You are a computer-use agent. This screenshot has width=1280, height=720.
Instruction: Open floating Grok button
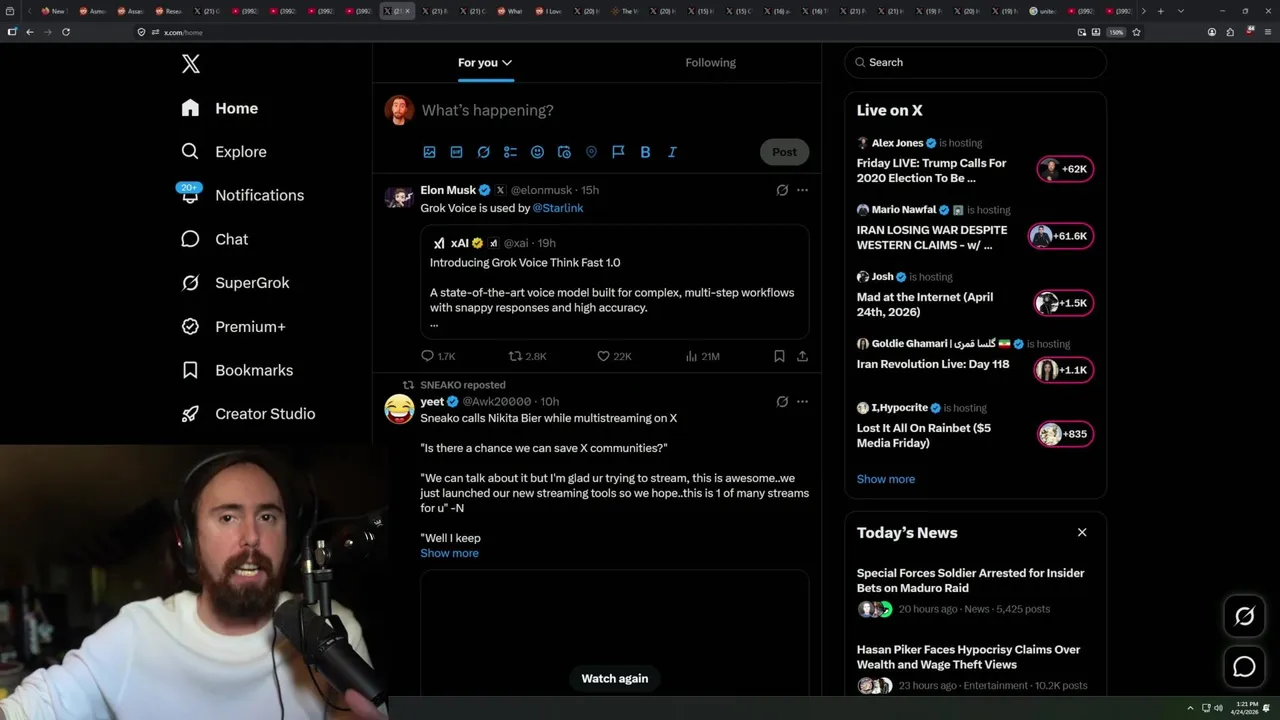pyautogui.click(x=1244, y=617)
